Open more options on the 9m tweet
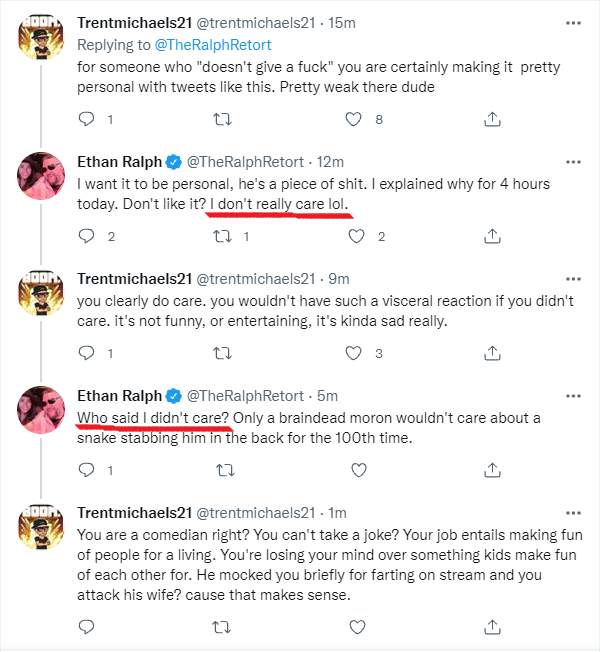This screenshot has width=600, height=652. point(573,279)
